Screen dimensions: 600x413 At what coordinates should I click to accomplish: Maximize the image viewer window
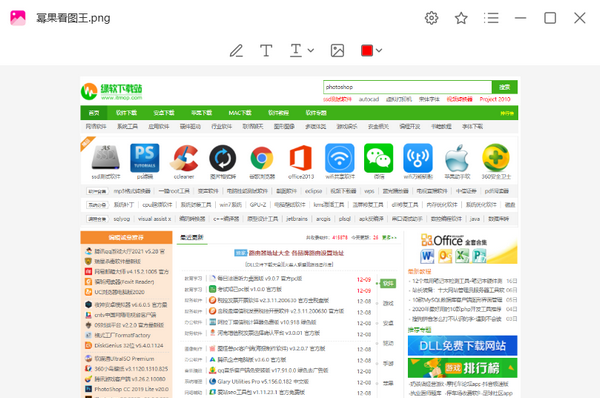(550, 18)
